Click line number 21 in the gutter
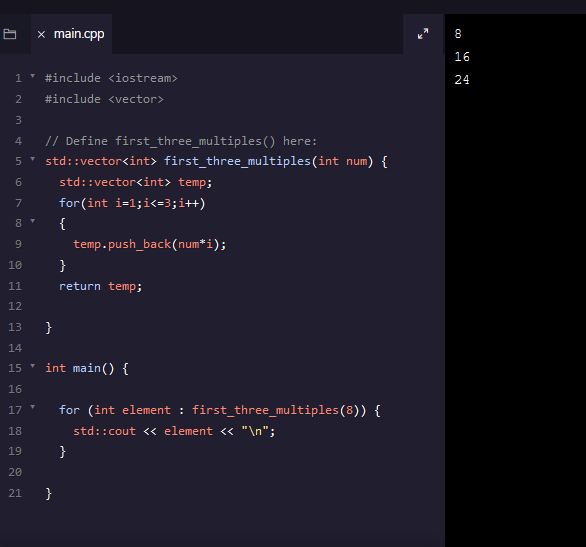Image resolution: width=586 pixels, height=547 pixels. (15, 493)
